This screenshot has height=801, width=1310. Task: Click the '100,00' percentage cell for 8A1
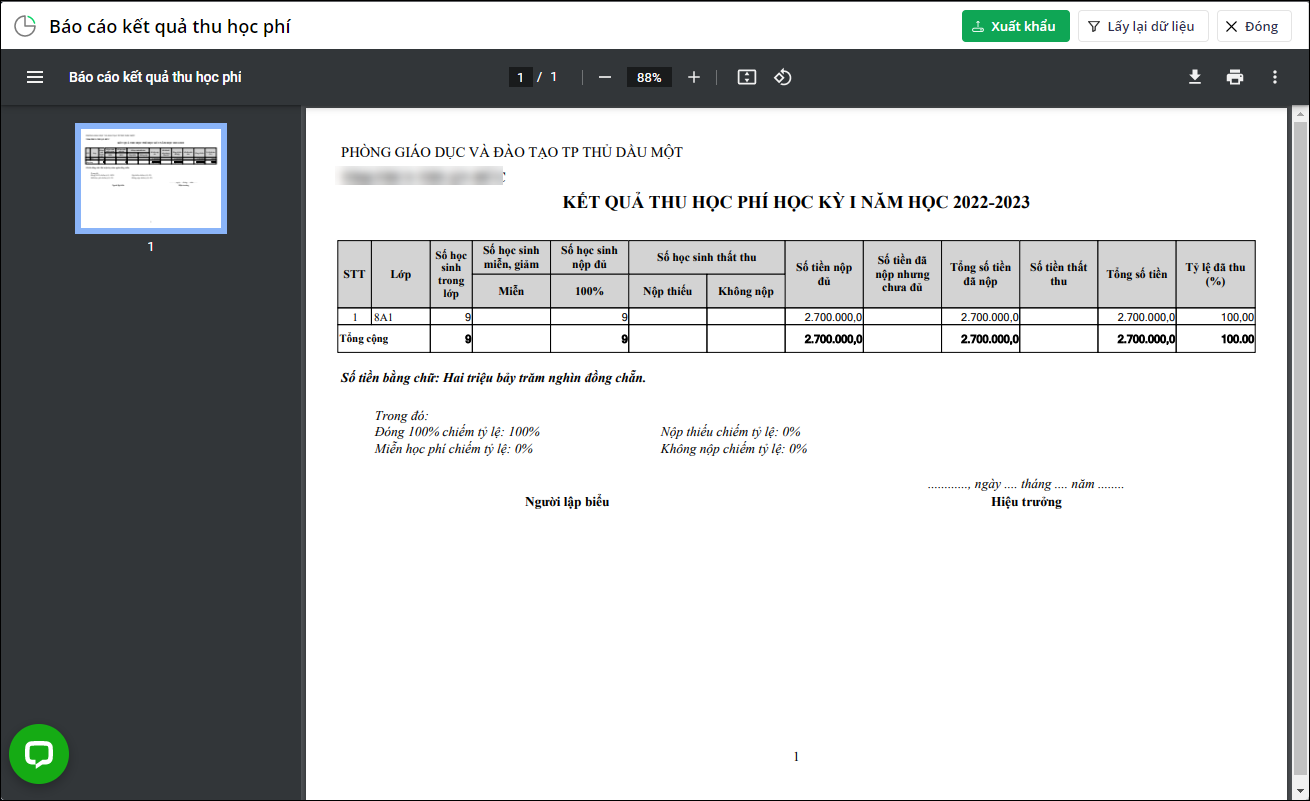tap(1215, 317)
